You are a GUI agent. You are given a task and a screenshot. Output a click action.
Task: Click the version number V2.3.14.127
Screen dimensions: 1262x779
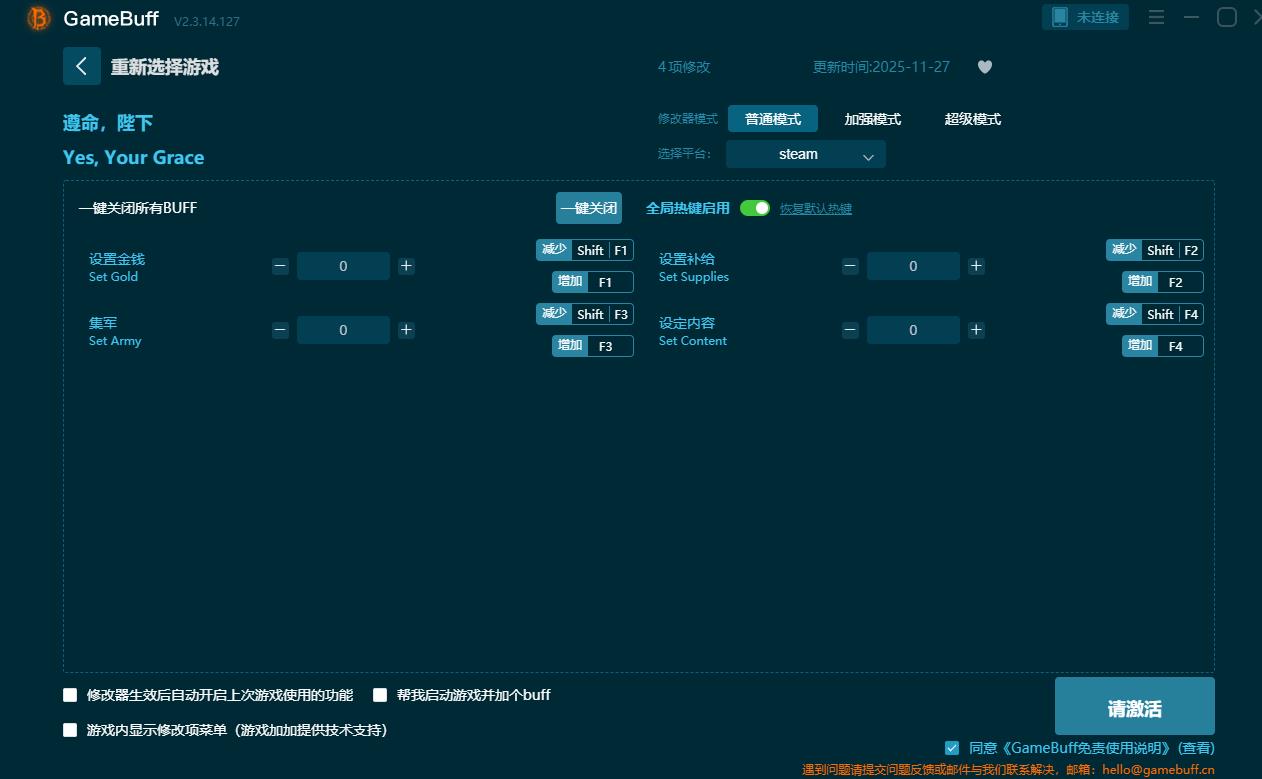[x=207, y=21]
